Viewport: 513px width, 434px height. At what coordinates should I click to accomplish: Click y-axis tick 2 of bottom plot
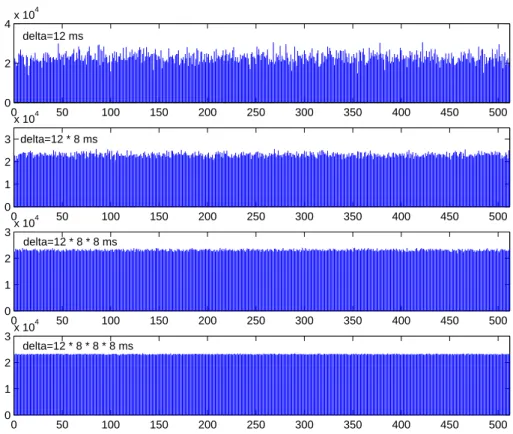(7, 363)
